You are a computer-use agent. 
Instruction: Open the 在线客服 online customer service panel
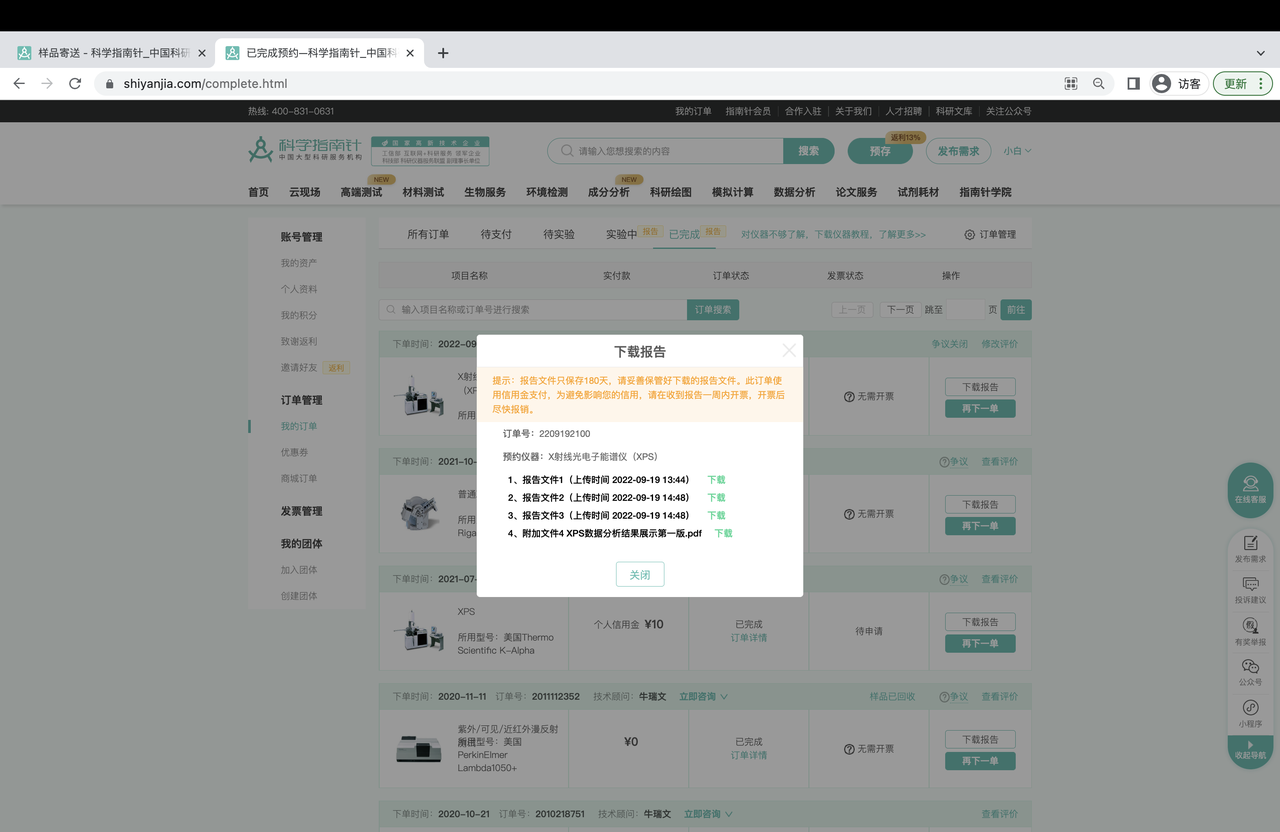(1250, 492)
